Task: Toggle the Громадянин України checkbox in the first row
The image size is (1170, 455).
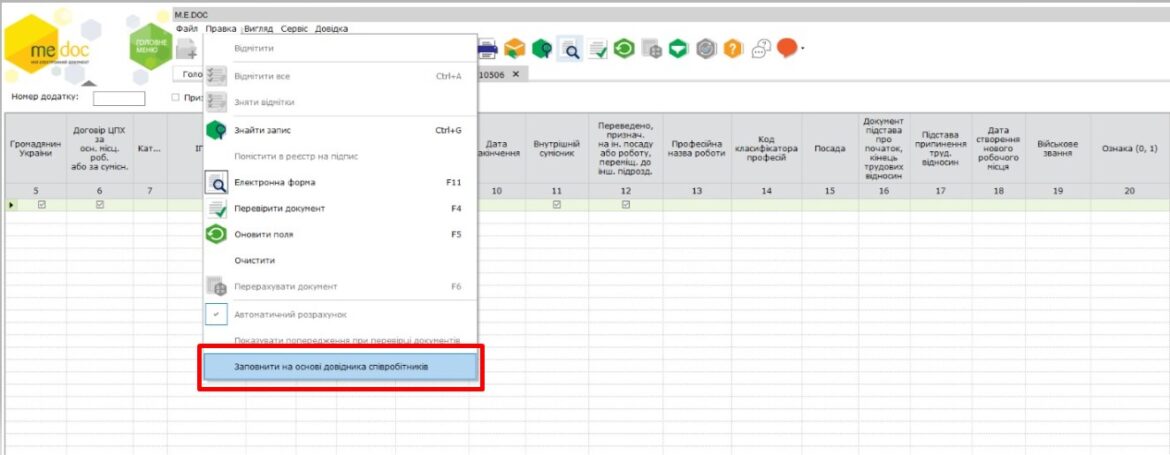Action: (x=41, y=205)
